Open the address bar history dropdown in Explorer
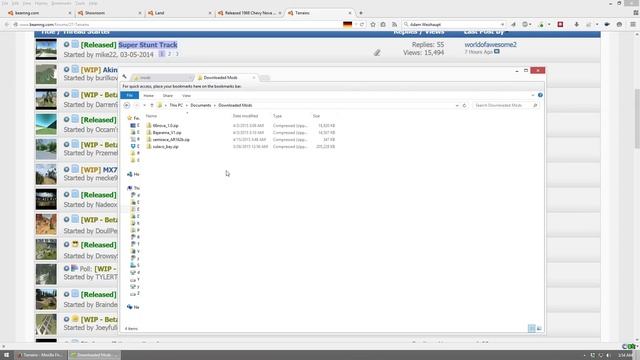 [x=457, y=105]
